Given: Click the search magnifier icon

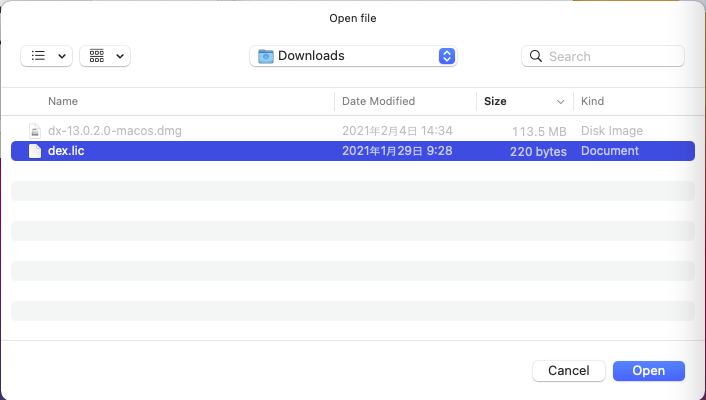Looking at the screenshot, I should (x=536, y=56).
